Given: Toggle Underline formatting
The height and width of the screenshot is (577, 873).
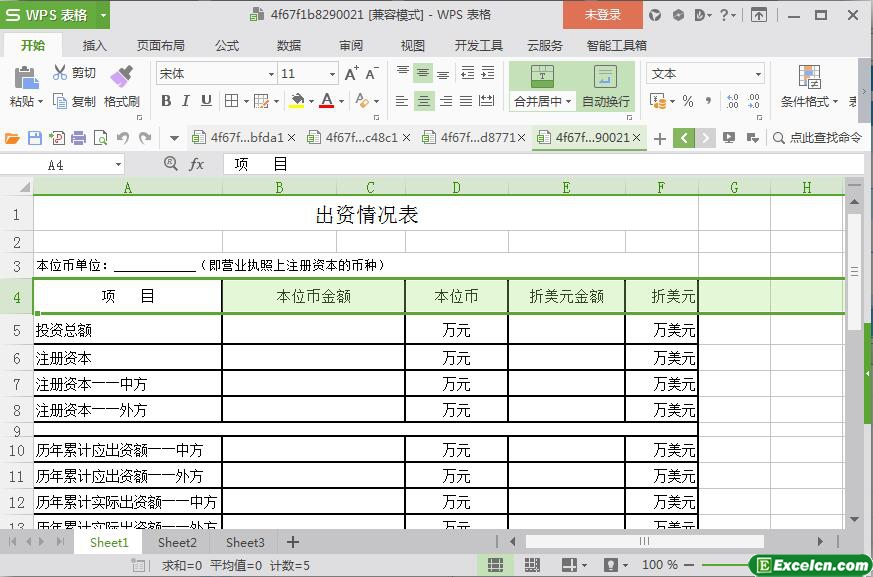Looking at the screenshot, I should pyautogui.click(x=206, y=101).
